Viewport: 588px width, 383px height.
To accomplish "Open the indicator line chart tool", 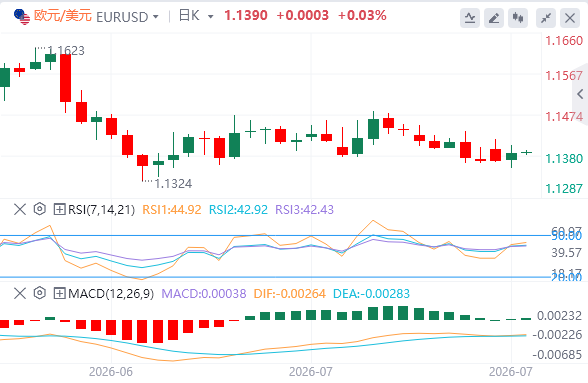I will [470, 18].
